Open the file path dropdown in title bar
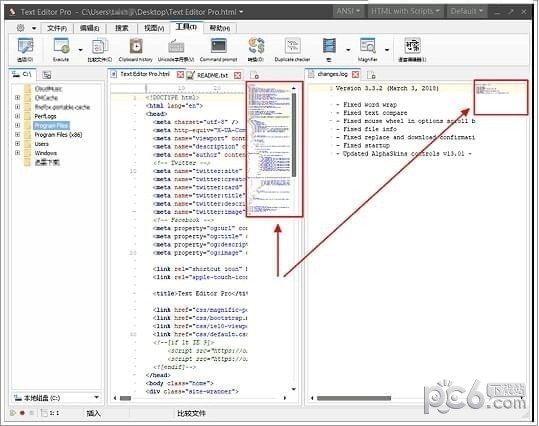 click(x=242, y=12)
